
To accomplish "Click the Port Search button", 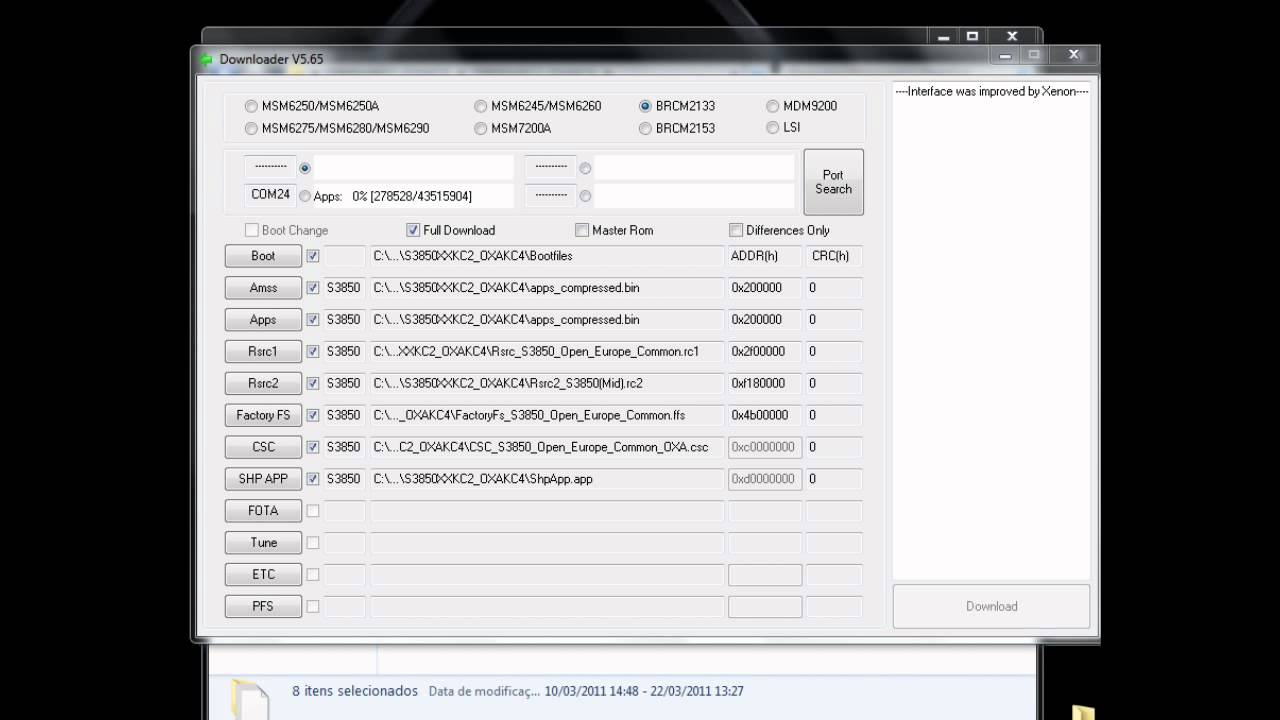I will pyautogui.click(x=833, y=182).
